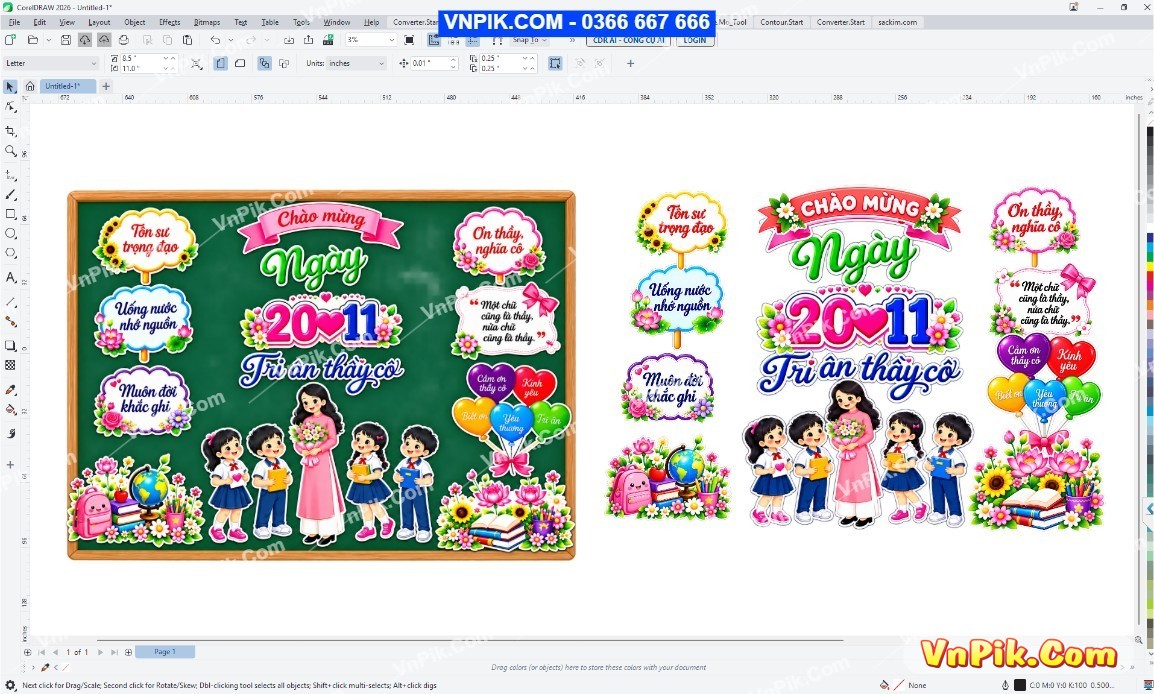The width and height of the screenshot is (1154, 694).
Task: Select the Polygon tool
Action: 10,252
